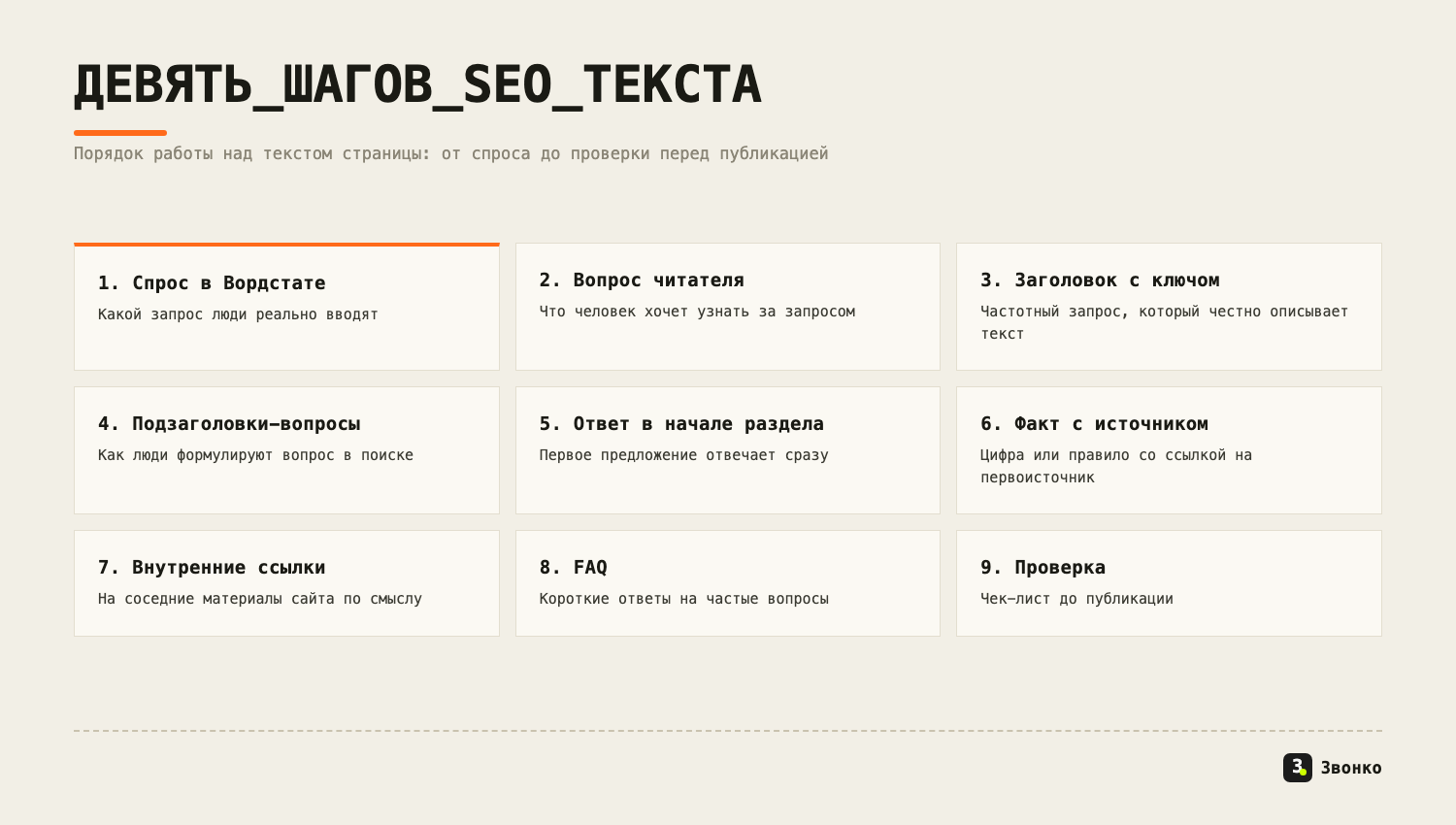Click heading 8. FAQ
1456x825 pixels.
574,568
